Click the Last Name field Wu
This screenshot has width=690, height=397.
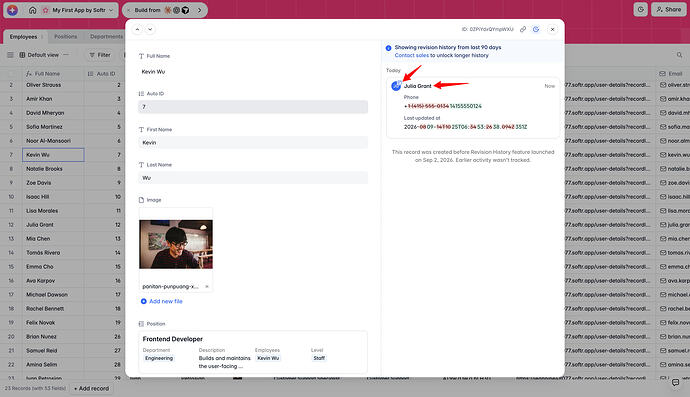(x=253, y=178)
